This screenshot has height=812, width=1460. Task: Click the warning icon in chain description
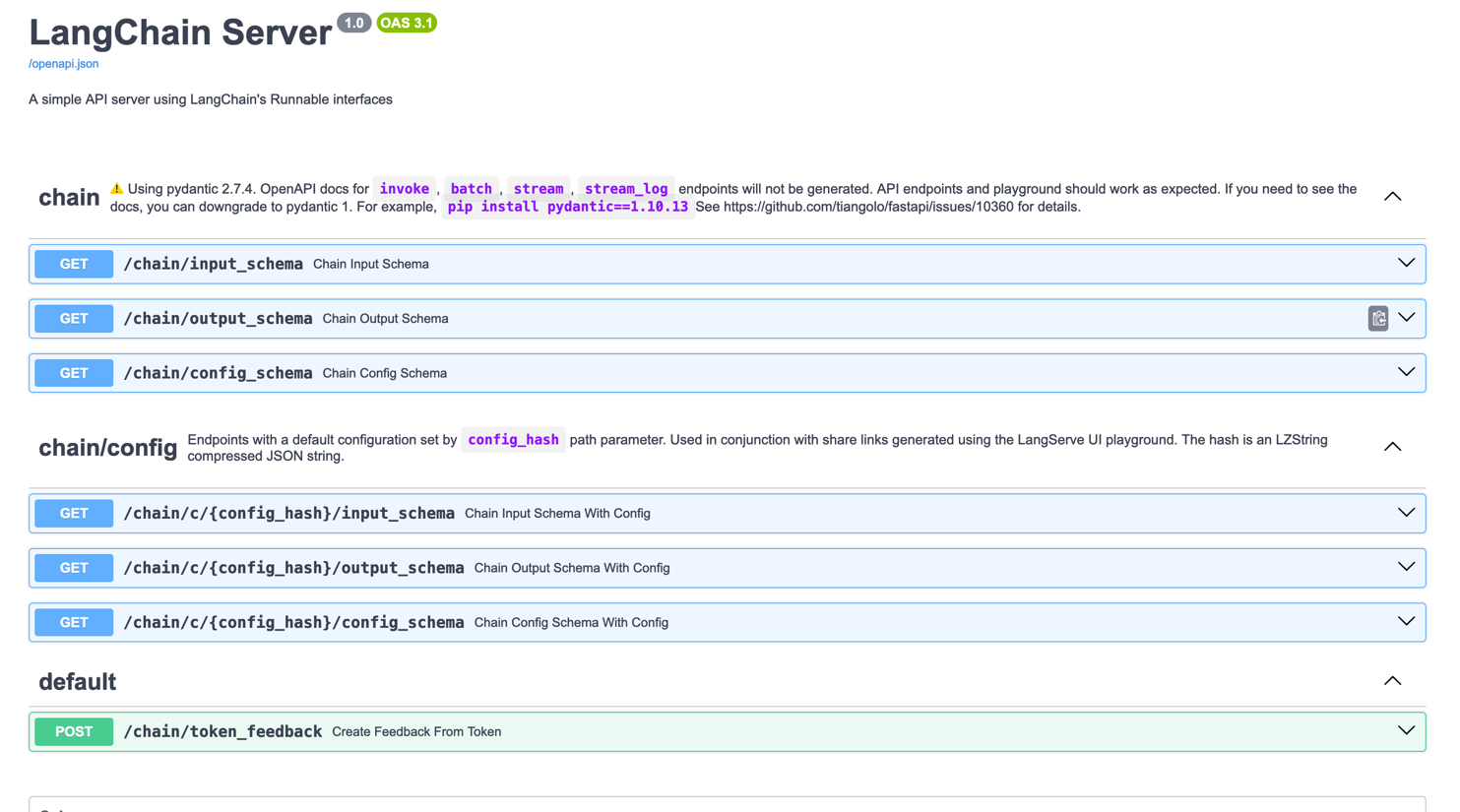pos(116,188)
